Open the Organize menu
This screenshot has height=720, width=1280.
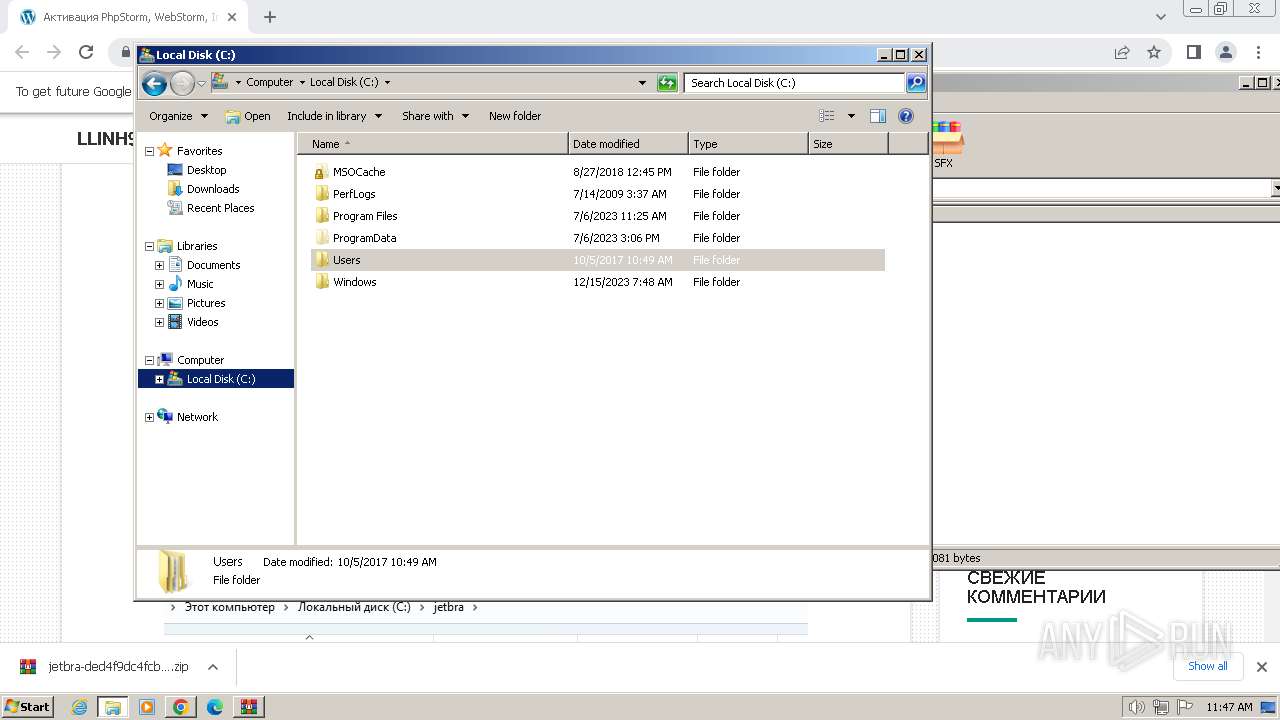click(x=178, y=116)
